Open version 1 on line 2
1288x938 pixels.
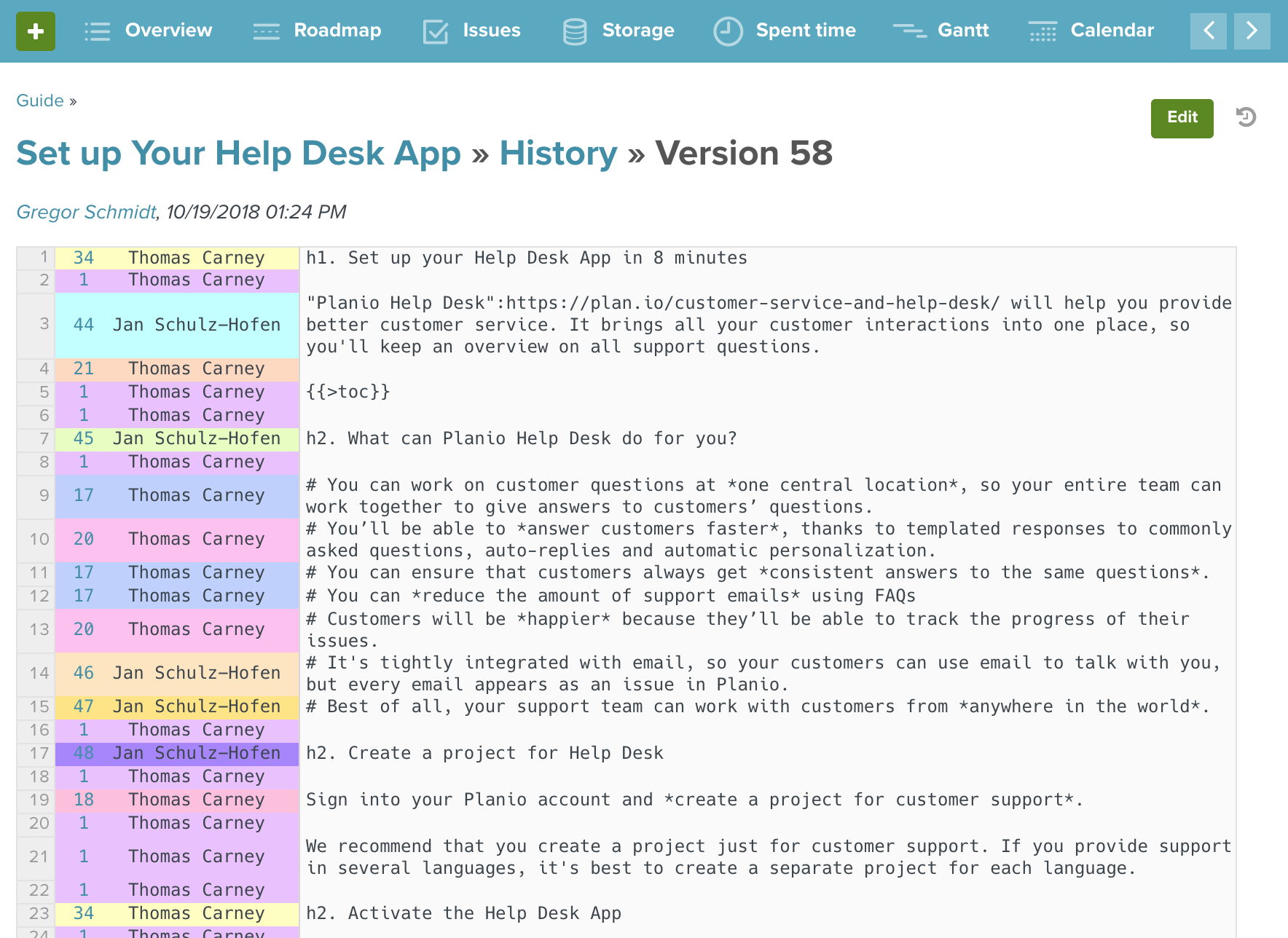click(84, 280)
